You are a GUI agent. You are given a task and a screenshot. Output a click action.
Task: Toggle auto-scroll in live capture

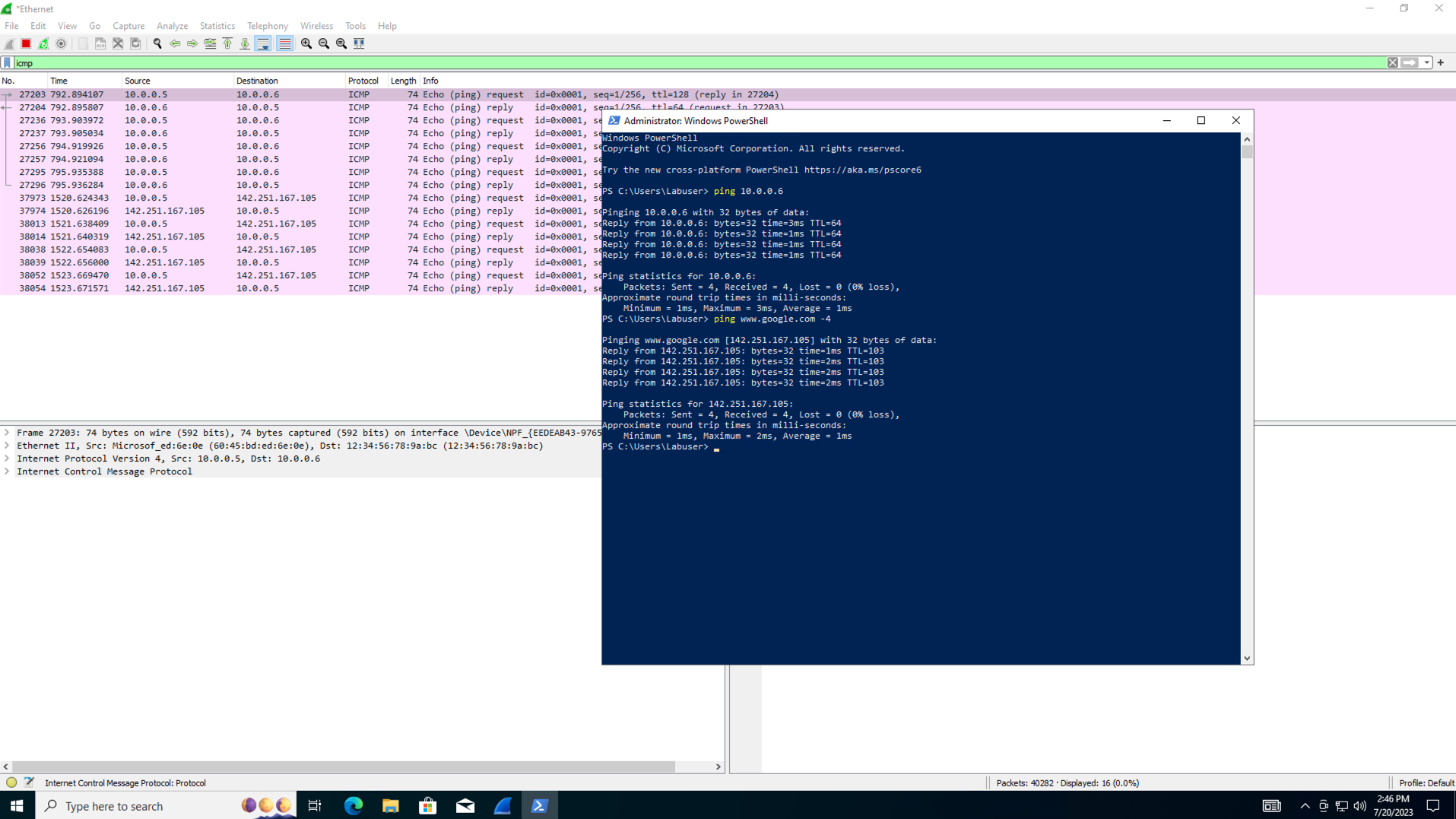[262, 43]
